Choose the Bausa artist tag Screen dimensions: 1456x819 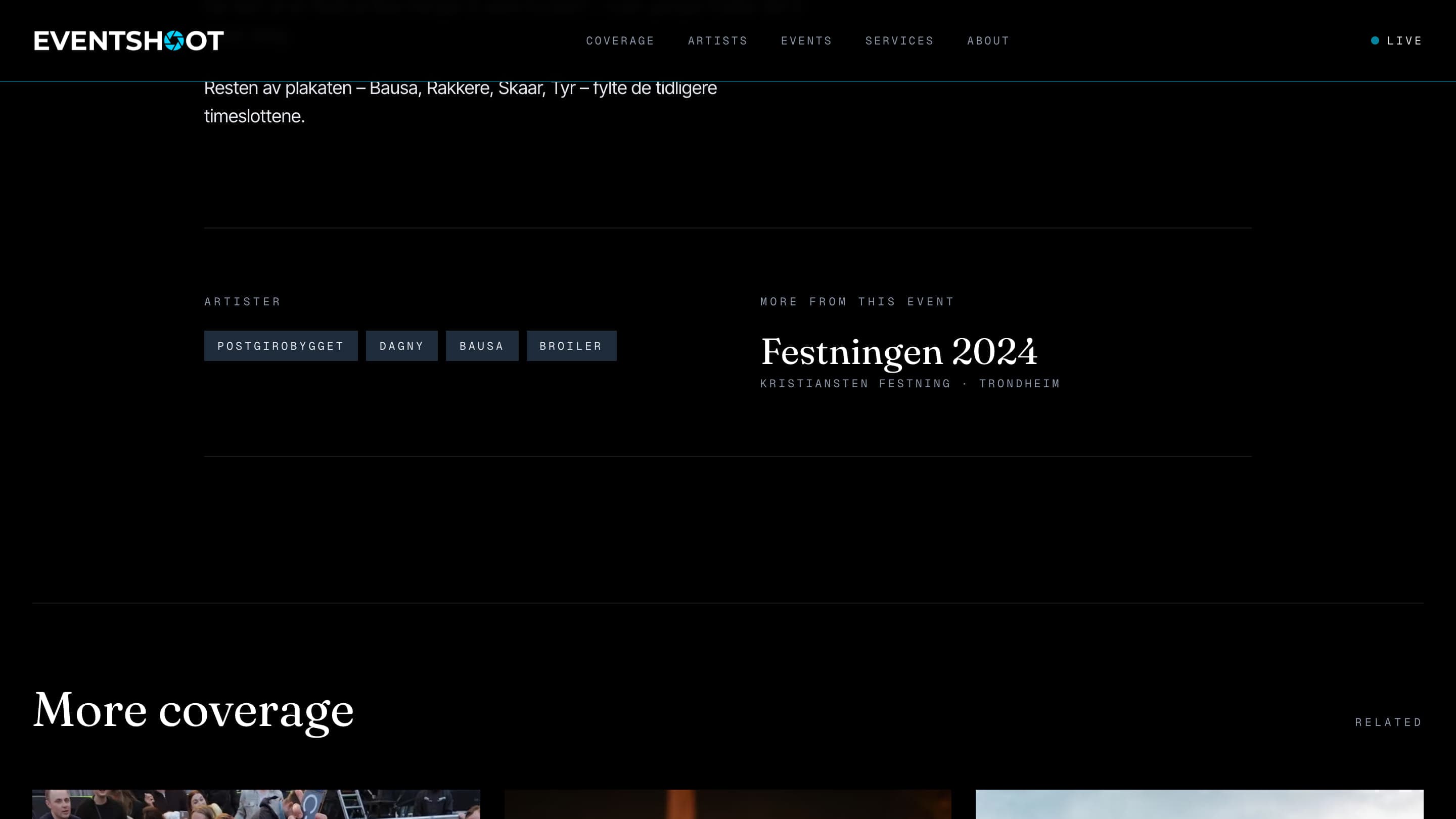point(482,346)
